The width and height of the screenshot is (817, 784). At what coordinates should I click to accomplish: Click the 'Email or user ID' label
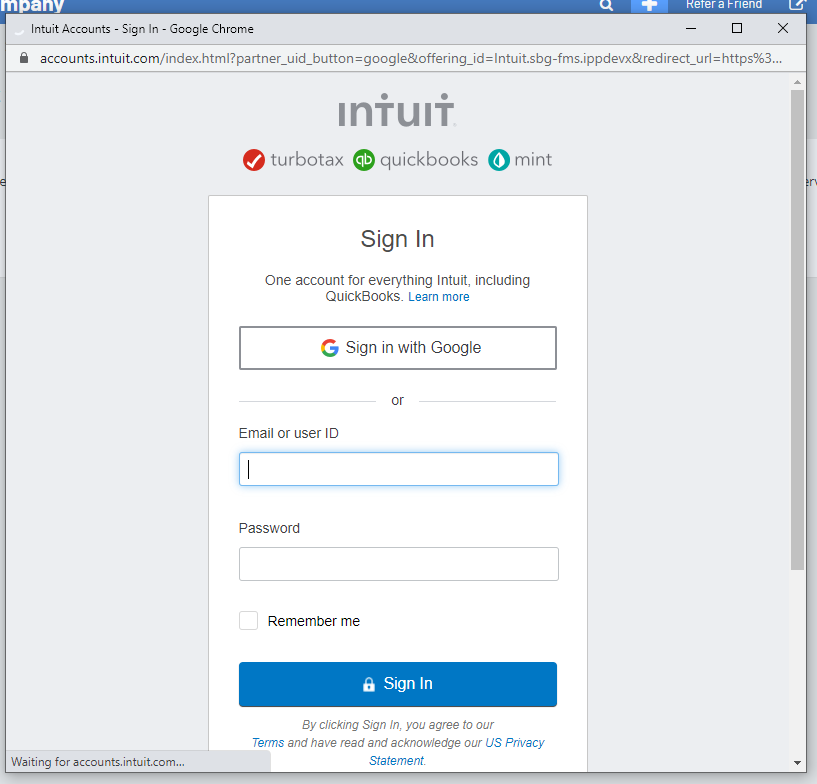tap(289, 433)
